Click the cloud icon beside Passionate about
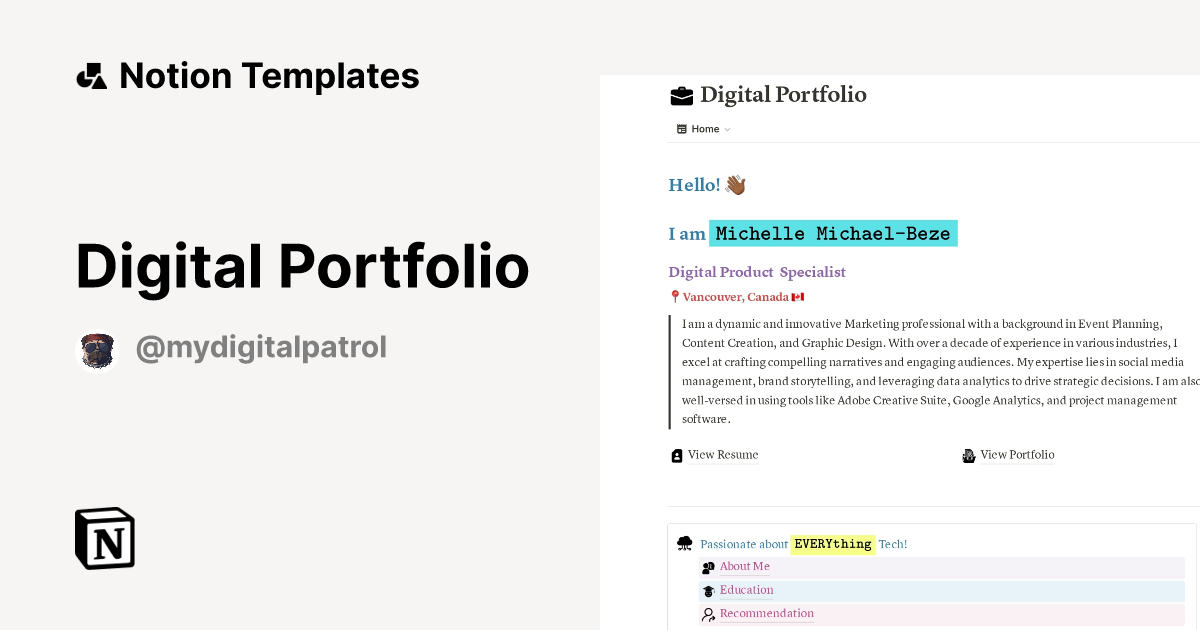The image size is (1200, 630). point(685,544)
